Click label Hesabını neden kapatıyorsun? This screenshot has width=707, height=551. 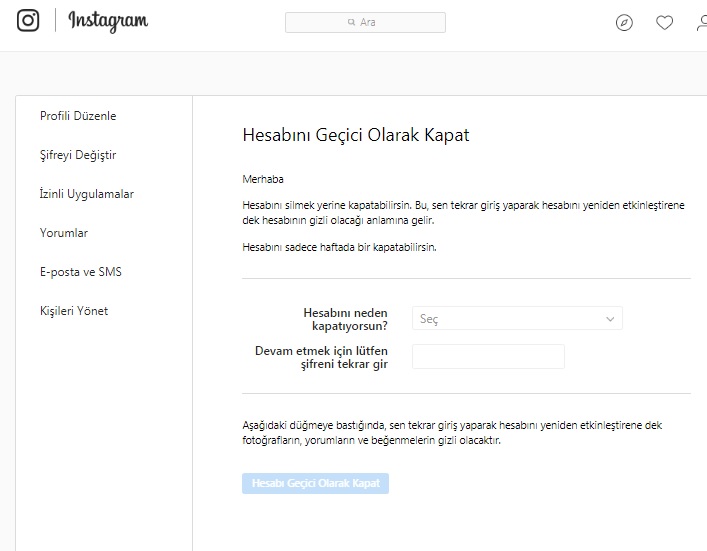[x=345, y=319]
